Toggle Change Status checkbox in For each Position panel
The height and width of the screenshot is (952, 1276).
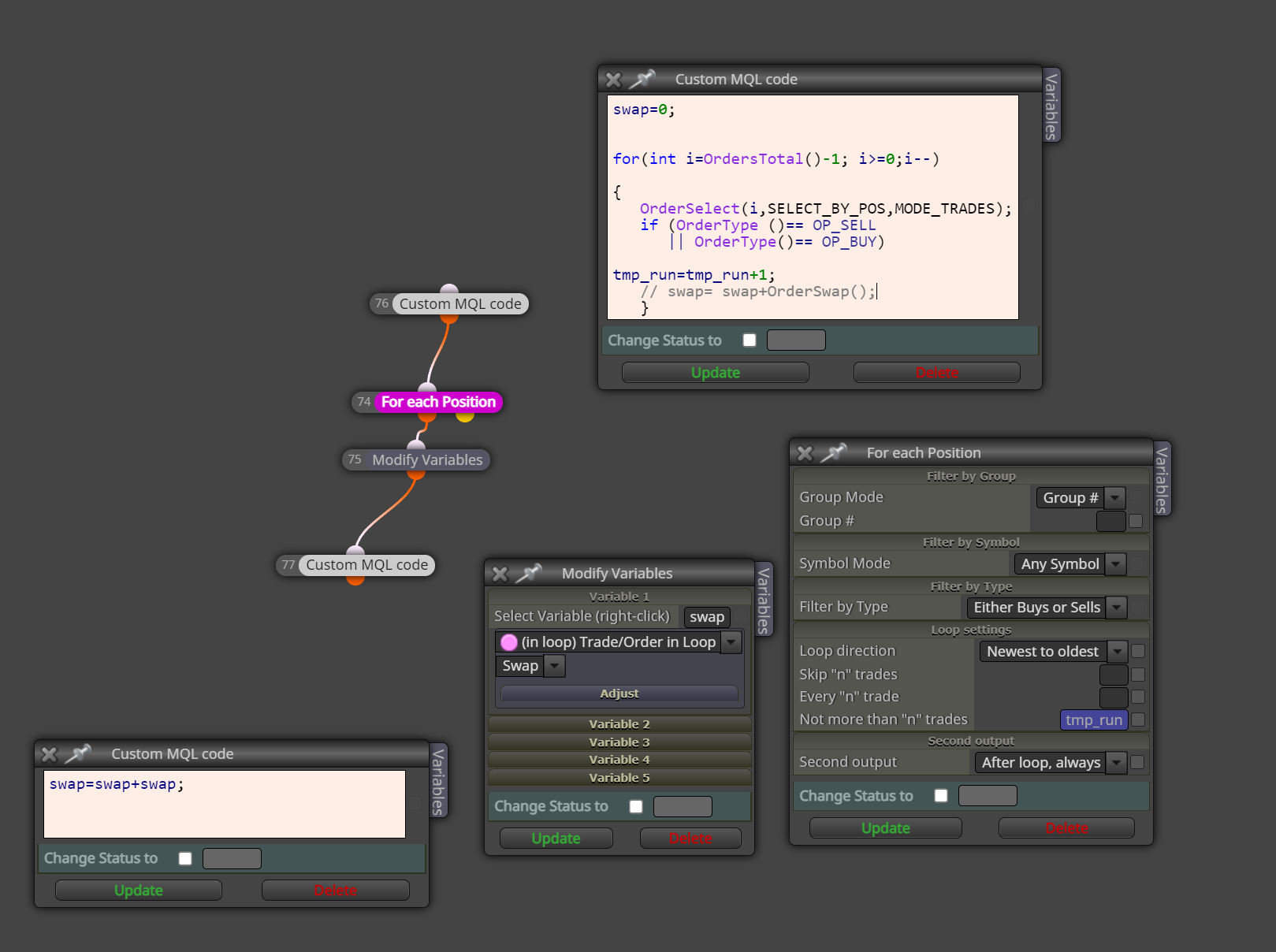coord(941,795)
